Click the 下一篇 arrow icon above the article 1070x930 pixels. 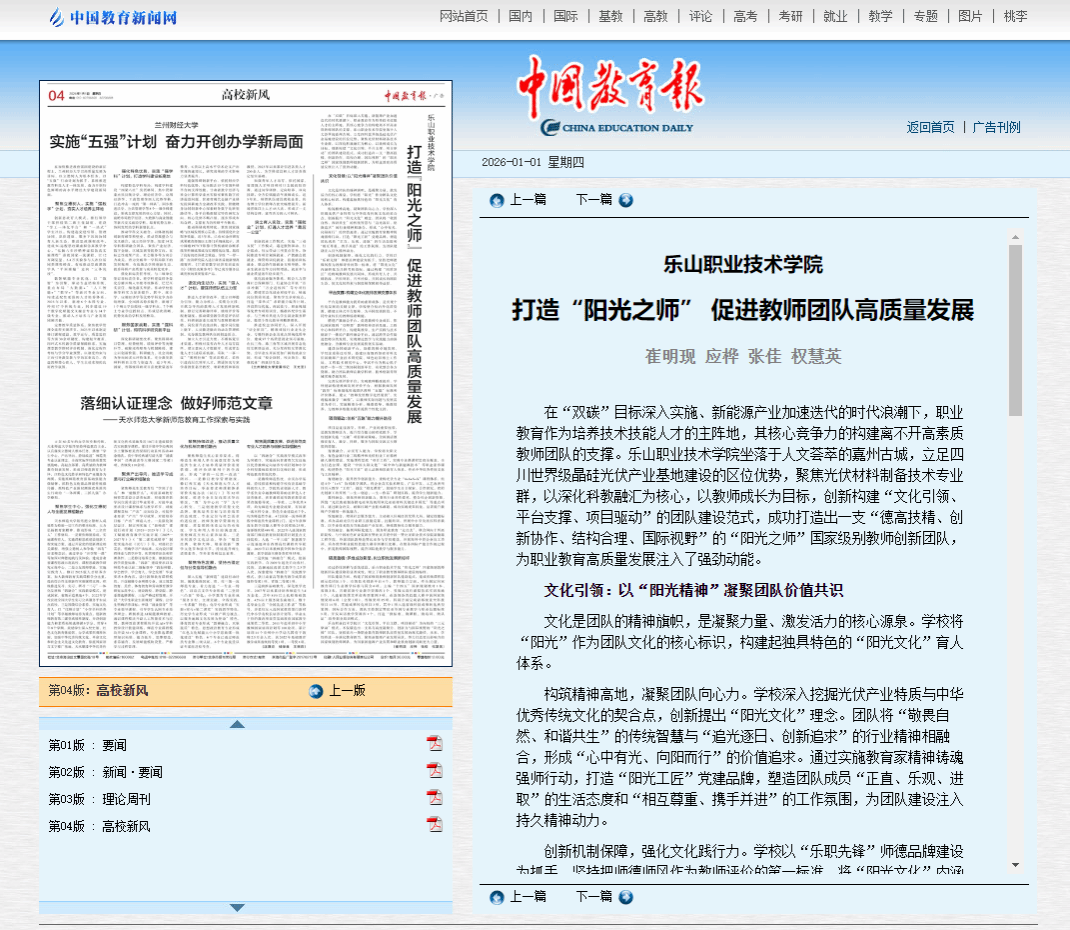coord(626,200)
